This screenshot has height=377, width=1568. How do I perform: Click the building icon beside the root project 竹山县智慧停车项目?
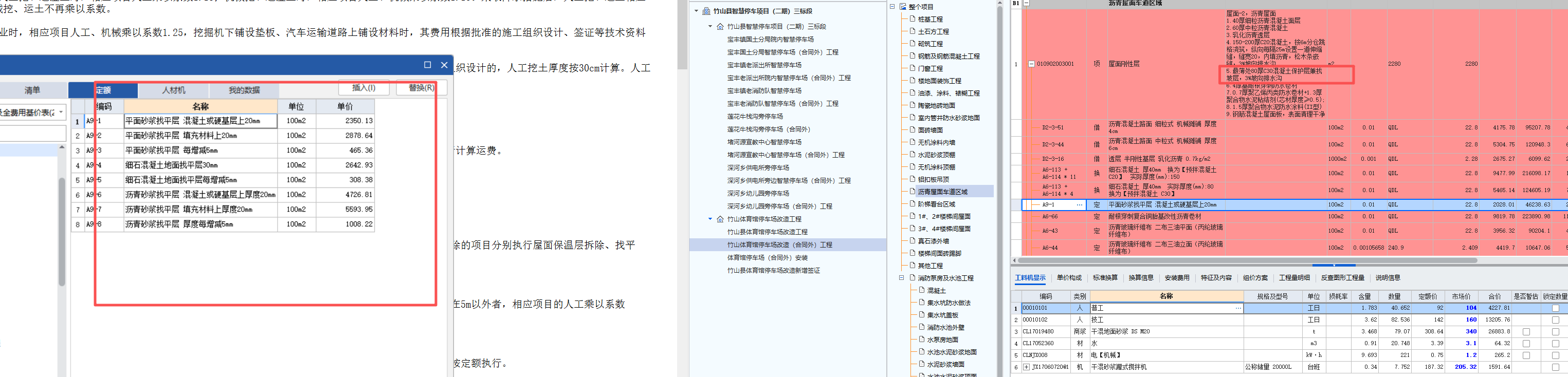point(706,11)
